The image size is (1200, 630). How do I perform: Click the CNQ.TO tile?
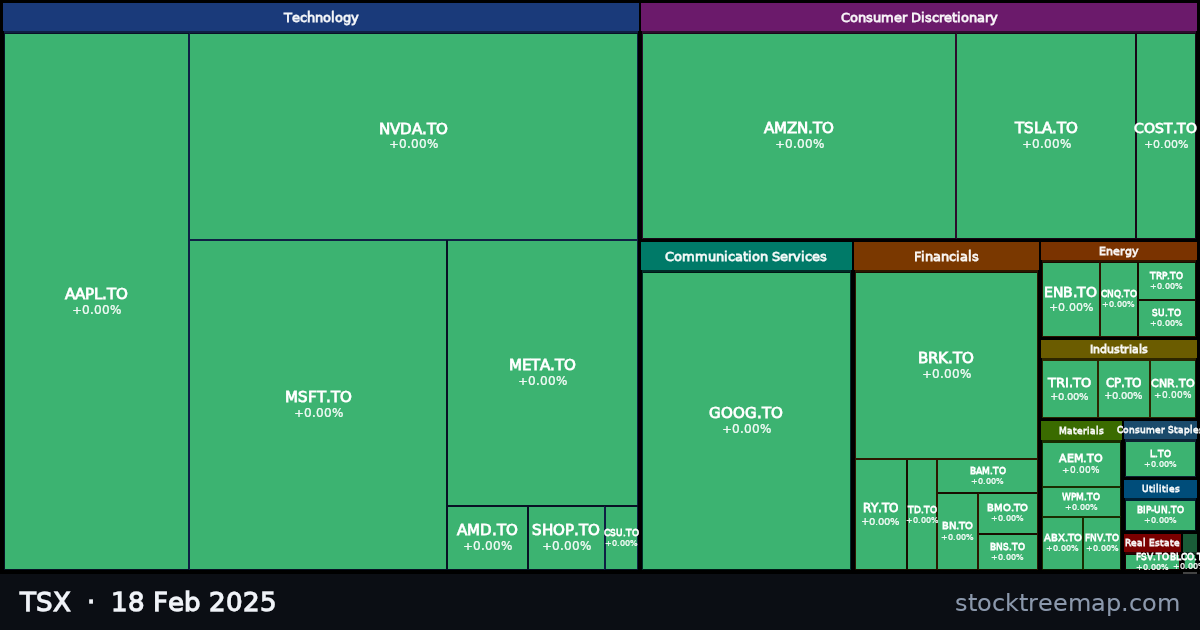[1119, 300]
